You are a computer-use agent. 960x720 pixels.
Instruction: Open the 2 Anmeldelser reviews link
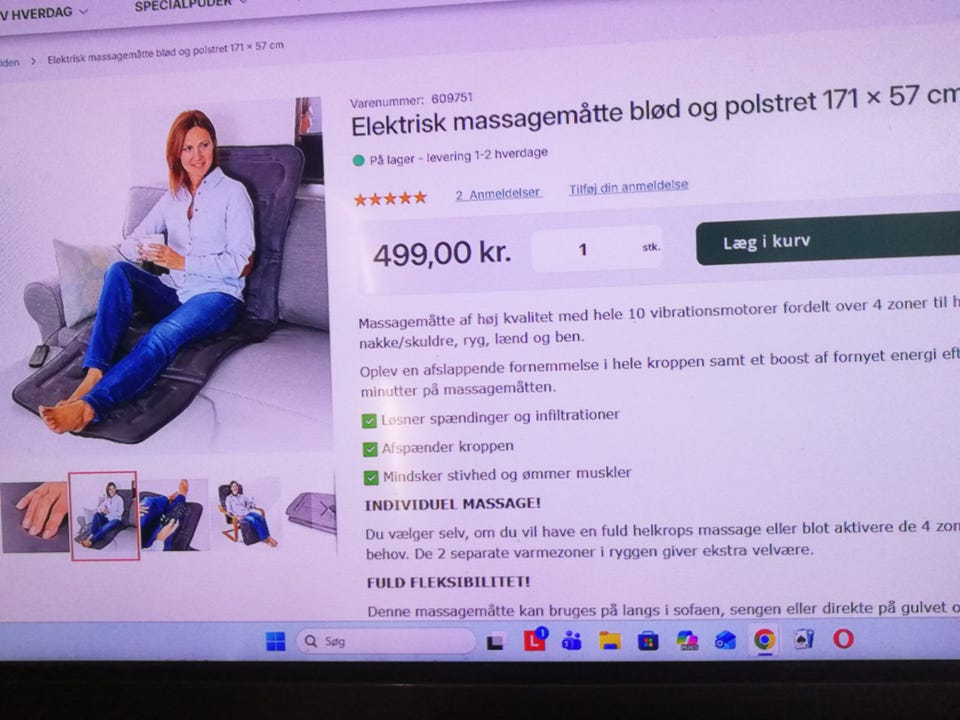[498, 194]
